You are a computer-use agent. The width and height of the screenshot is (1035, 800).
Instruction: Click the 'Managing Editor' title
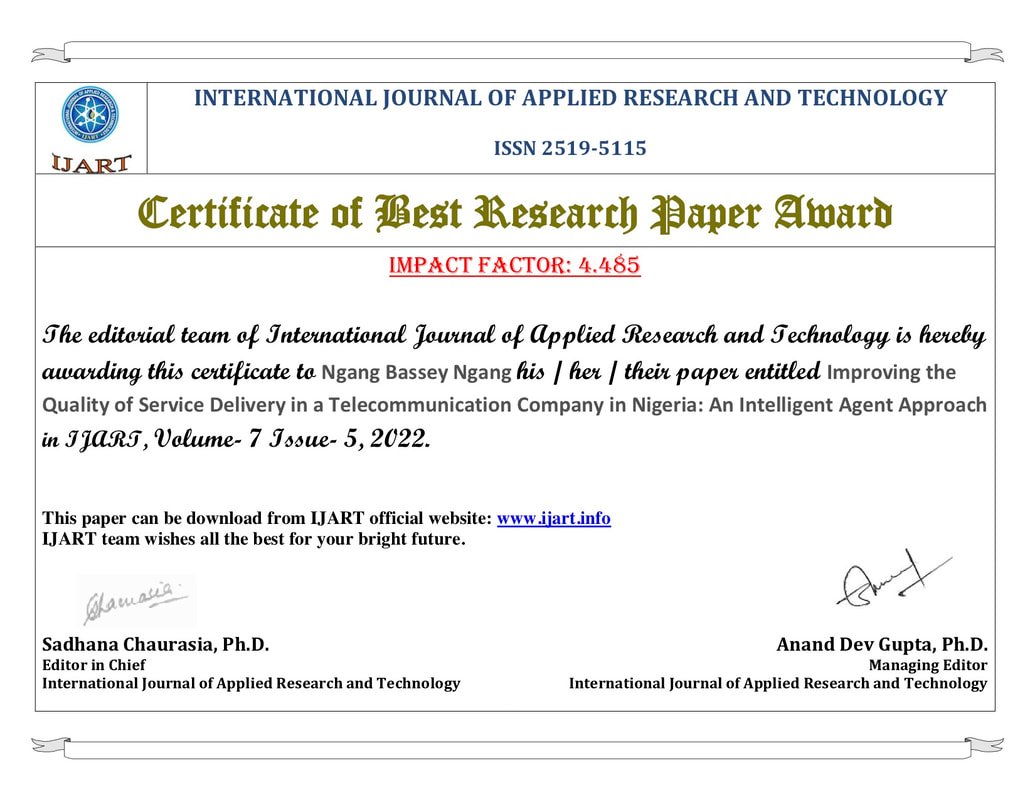pos(928,665)
